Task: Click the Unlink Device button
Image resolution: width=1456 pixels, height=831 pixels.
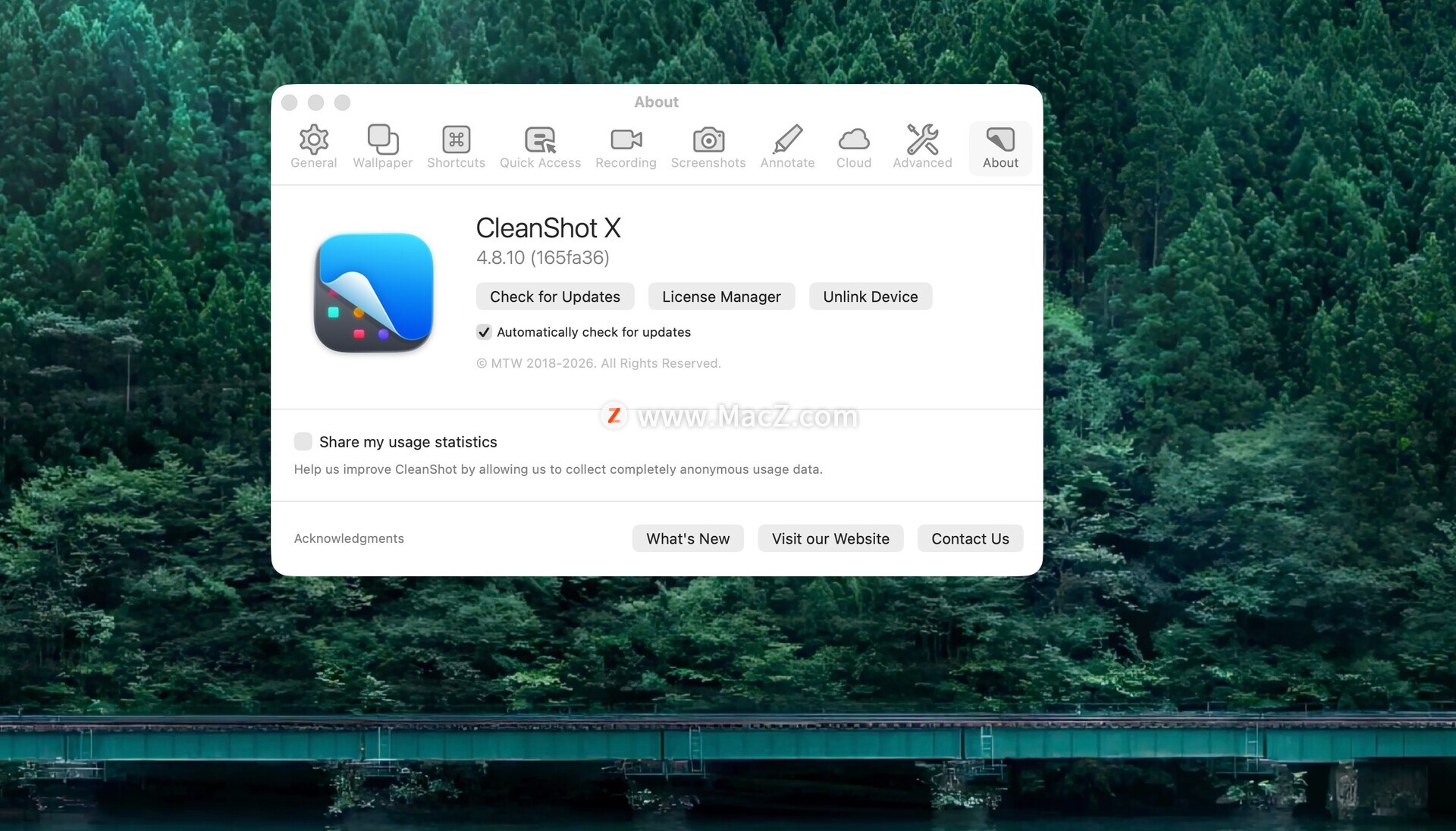Action: tap(871, 296)
